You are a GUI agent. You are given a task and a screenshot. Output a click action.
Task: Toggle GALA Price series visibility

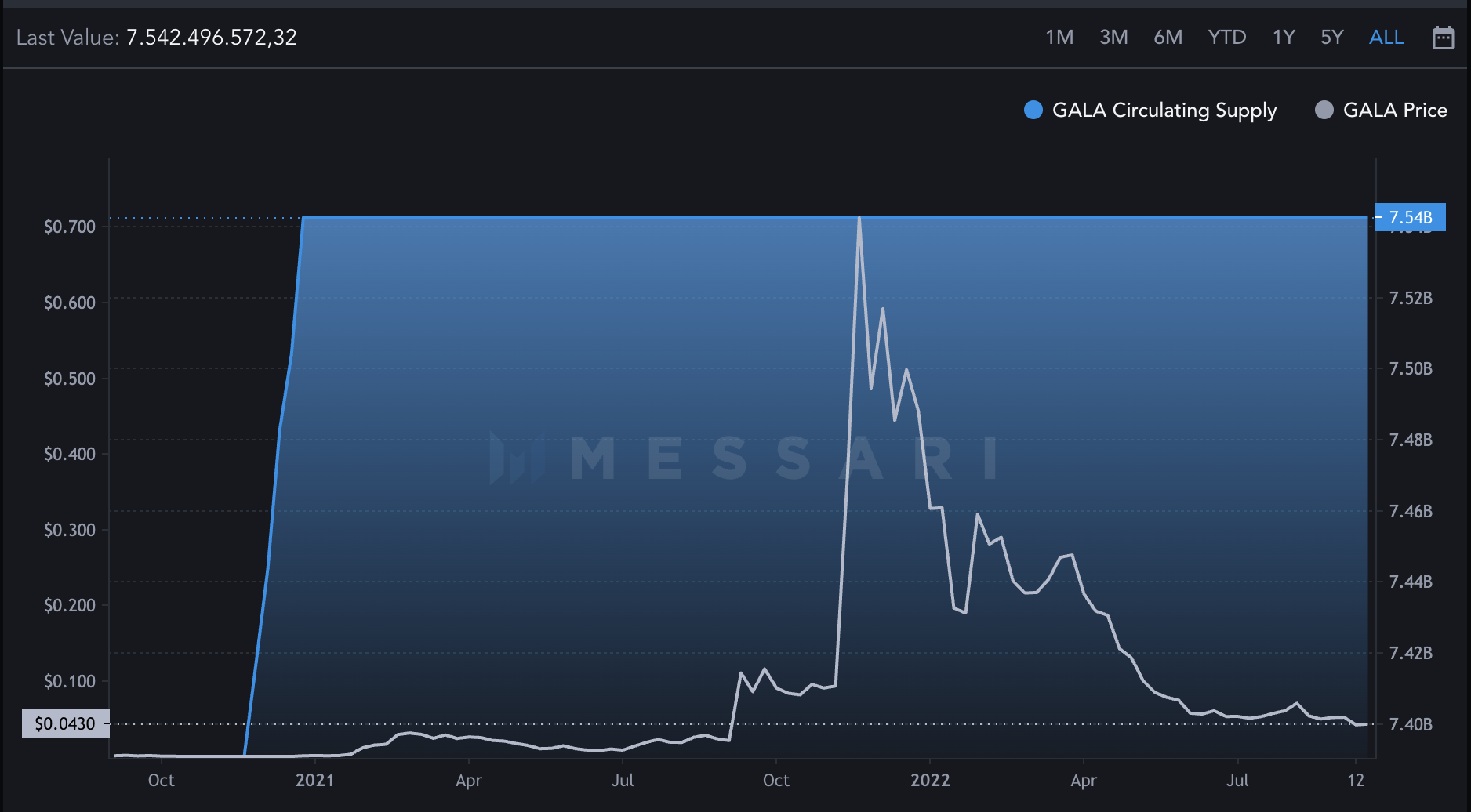[x=1394, y=111]
